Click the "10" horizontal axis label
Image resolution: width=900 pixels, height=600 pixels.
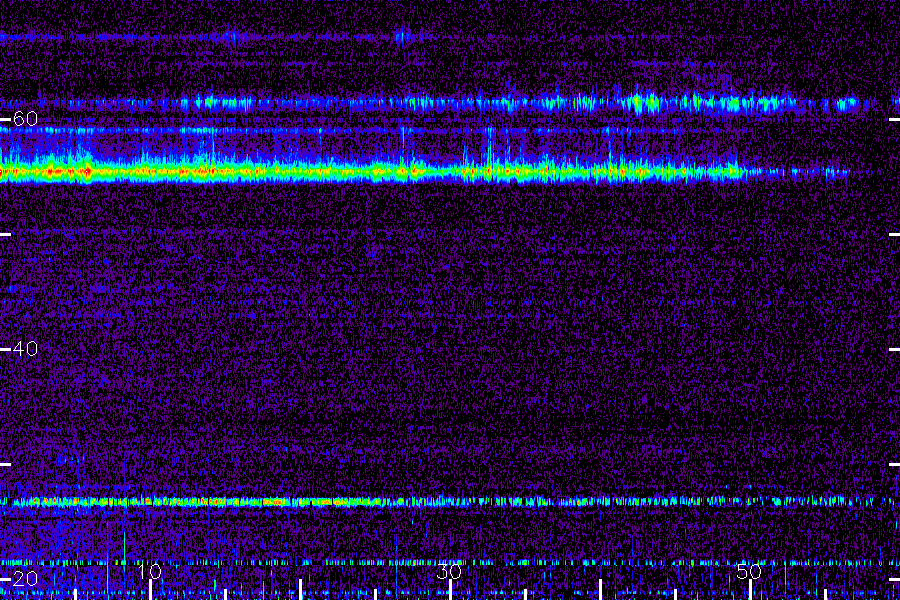[150, 571]
